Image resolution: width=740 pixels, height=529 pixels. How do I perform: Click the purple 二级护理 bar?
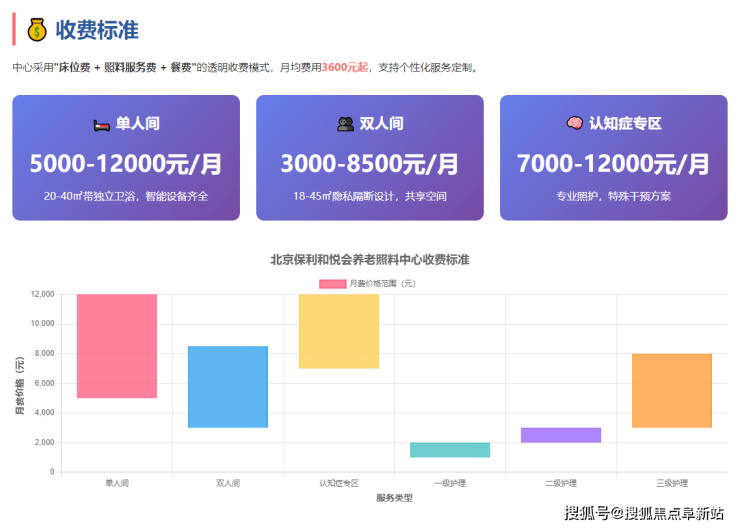(561, 435)
